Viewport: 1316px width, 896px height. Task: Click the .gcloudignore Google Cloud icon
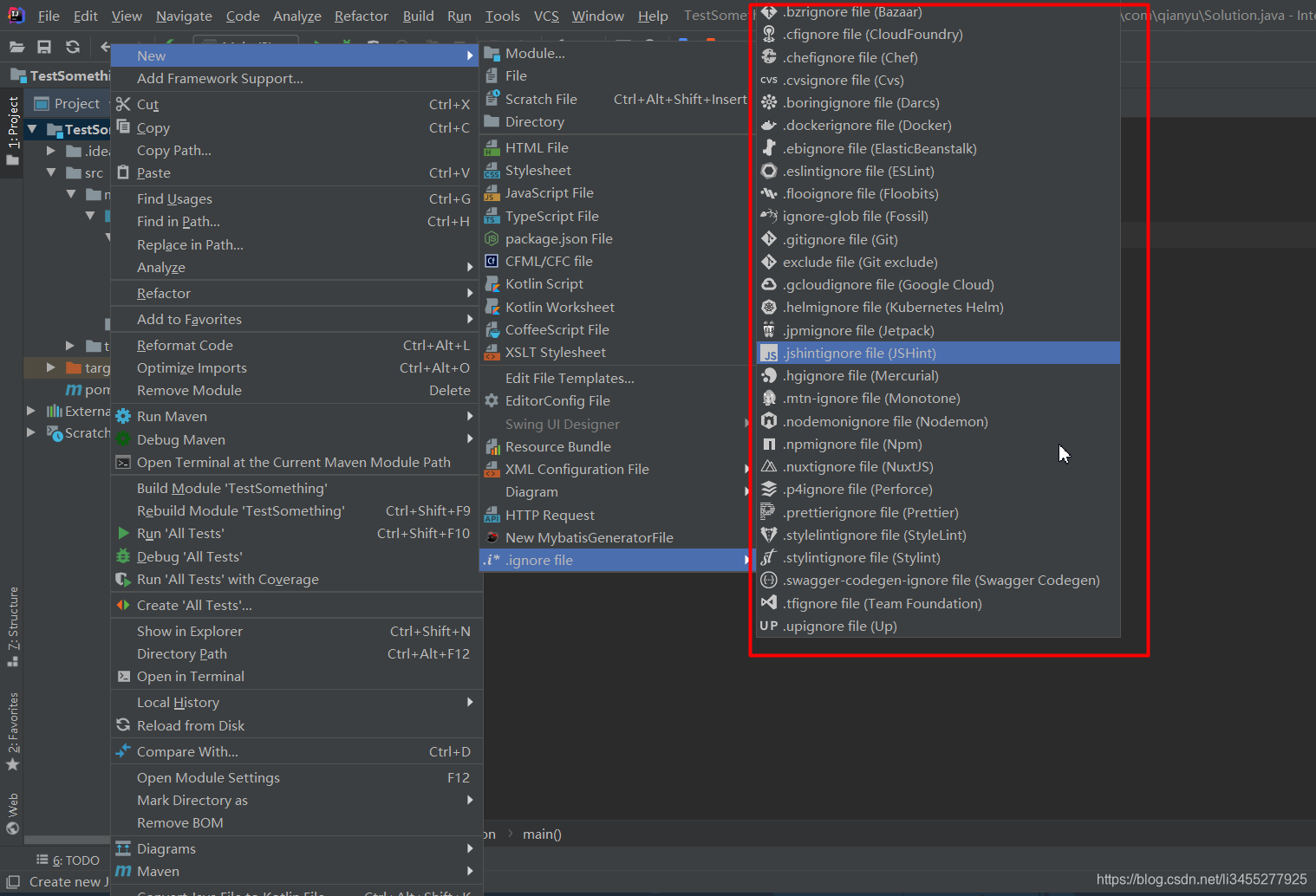click(x=769, y=284)
